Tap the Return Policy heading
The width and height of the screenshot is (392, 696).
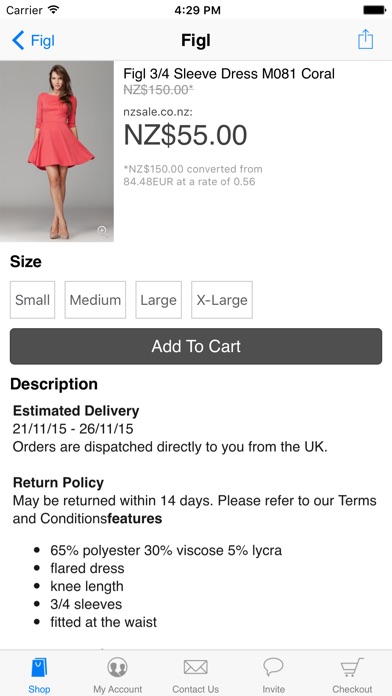(x=58, y=482)
